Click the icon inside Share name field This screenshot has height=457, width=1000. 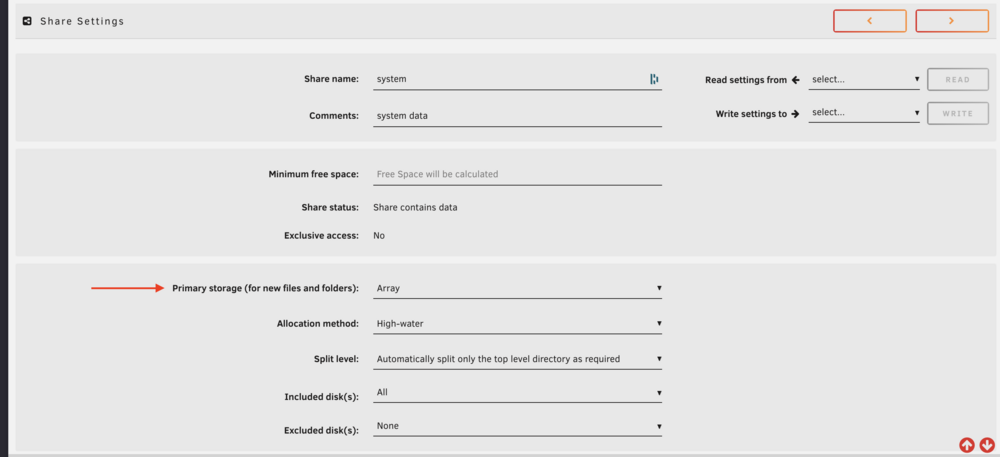point(654,79)
